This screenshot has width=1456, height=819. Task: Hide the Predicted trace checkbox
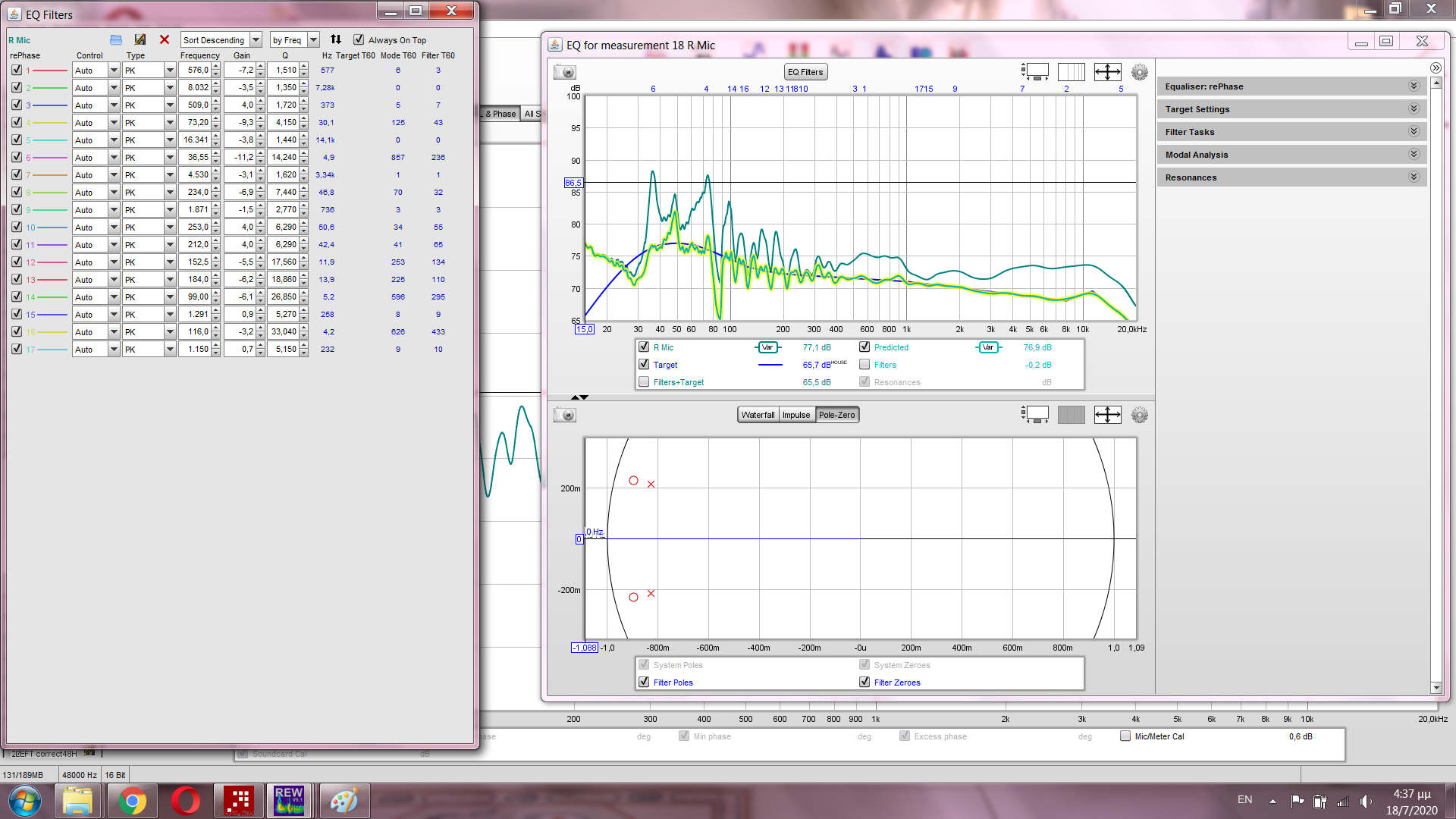tap(864, 347)
